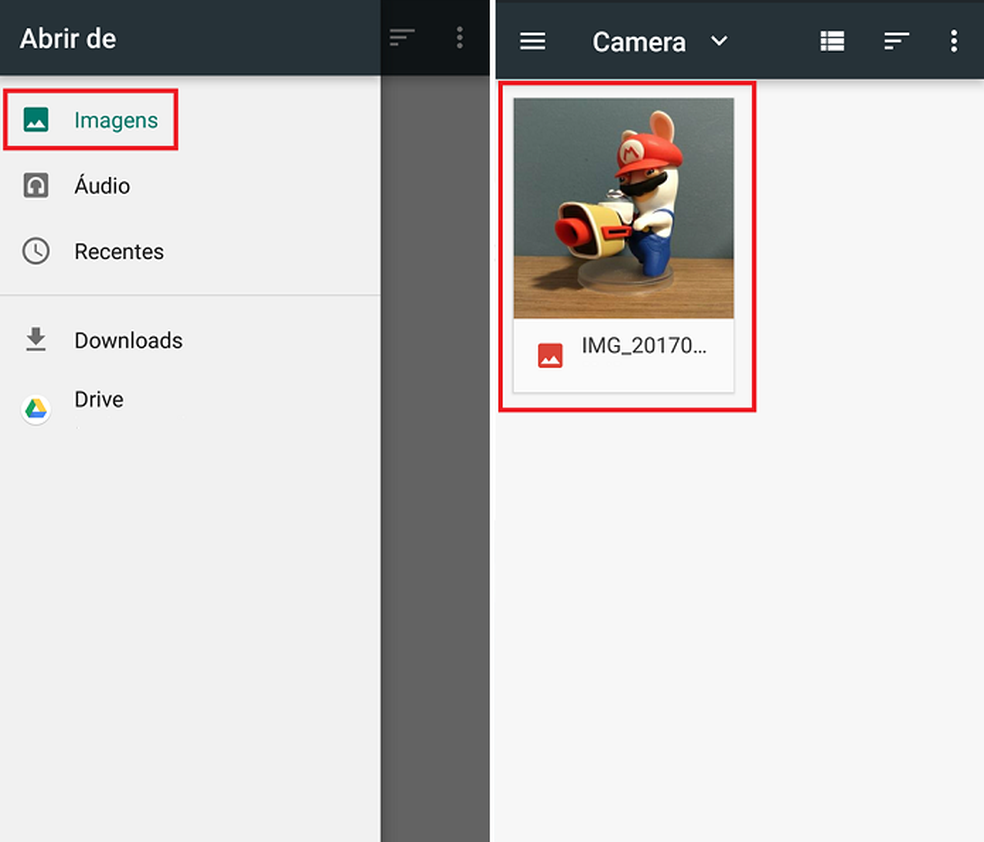The height and width of the screenshot is (842, 984).
Task: Open the hamburger menu beside Camera
Action: tap(533, 41)
